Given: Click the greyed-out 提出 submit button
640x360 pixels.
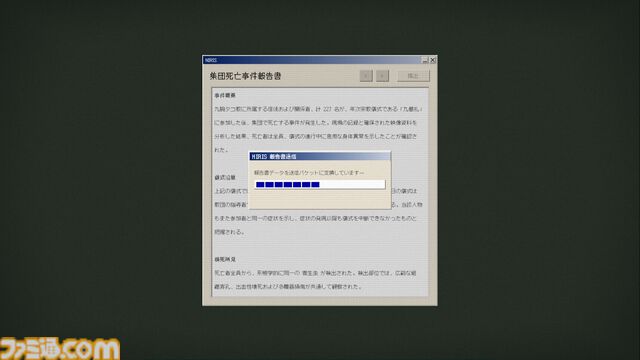Looking at the screenshot, I should (413, 76).
